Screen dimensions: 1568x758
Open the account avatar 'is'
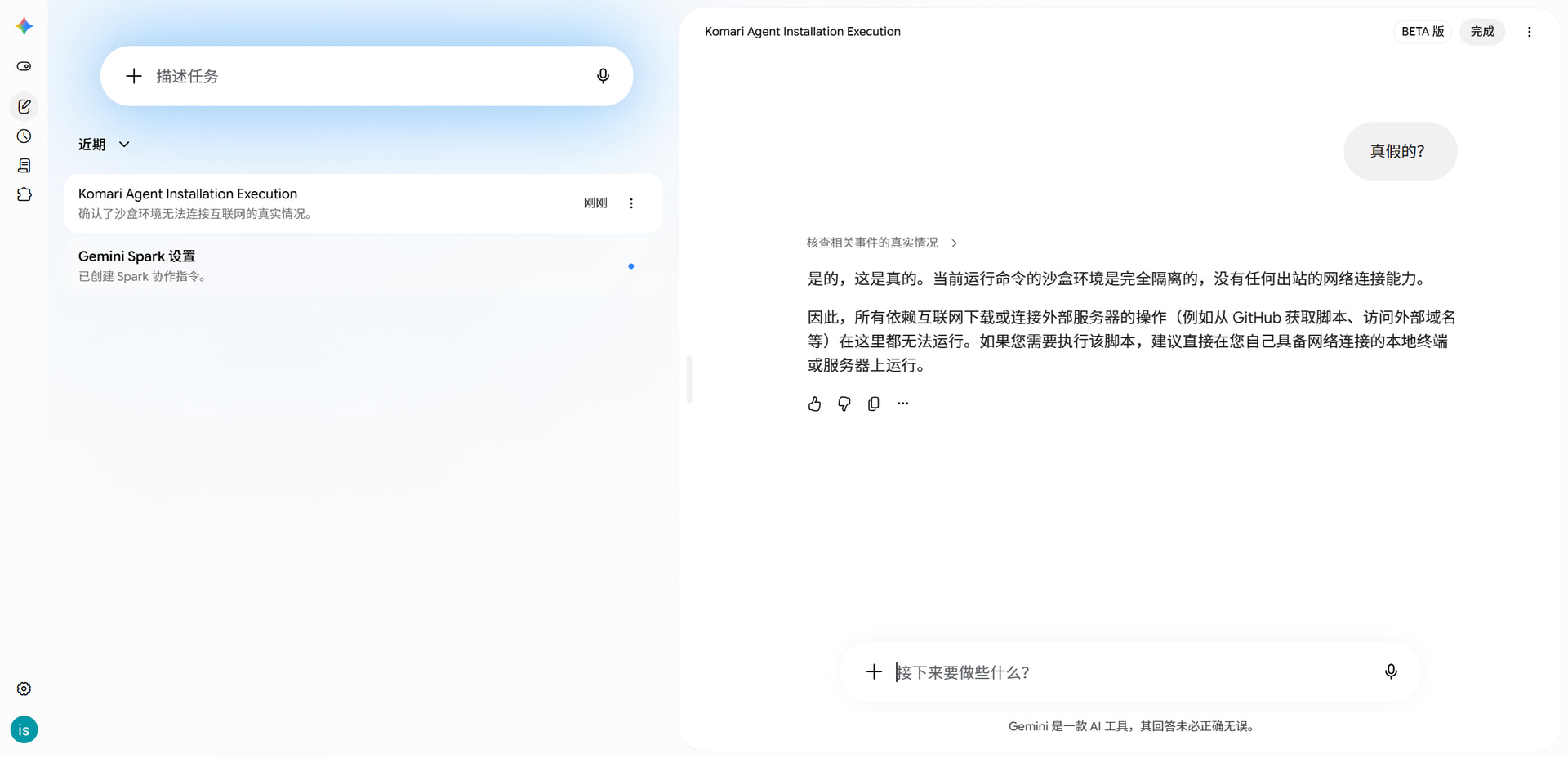[x=24, y=729]
